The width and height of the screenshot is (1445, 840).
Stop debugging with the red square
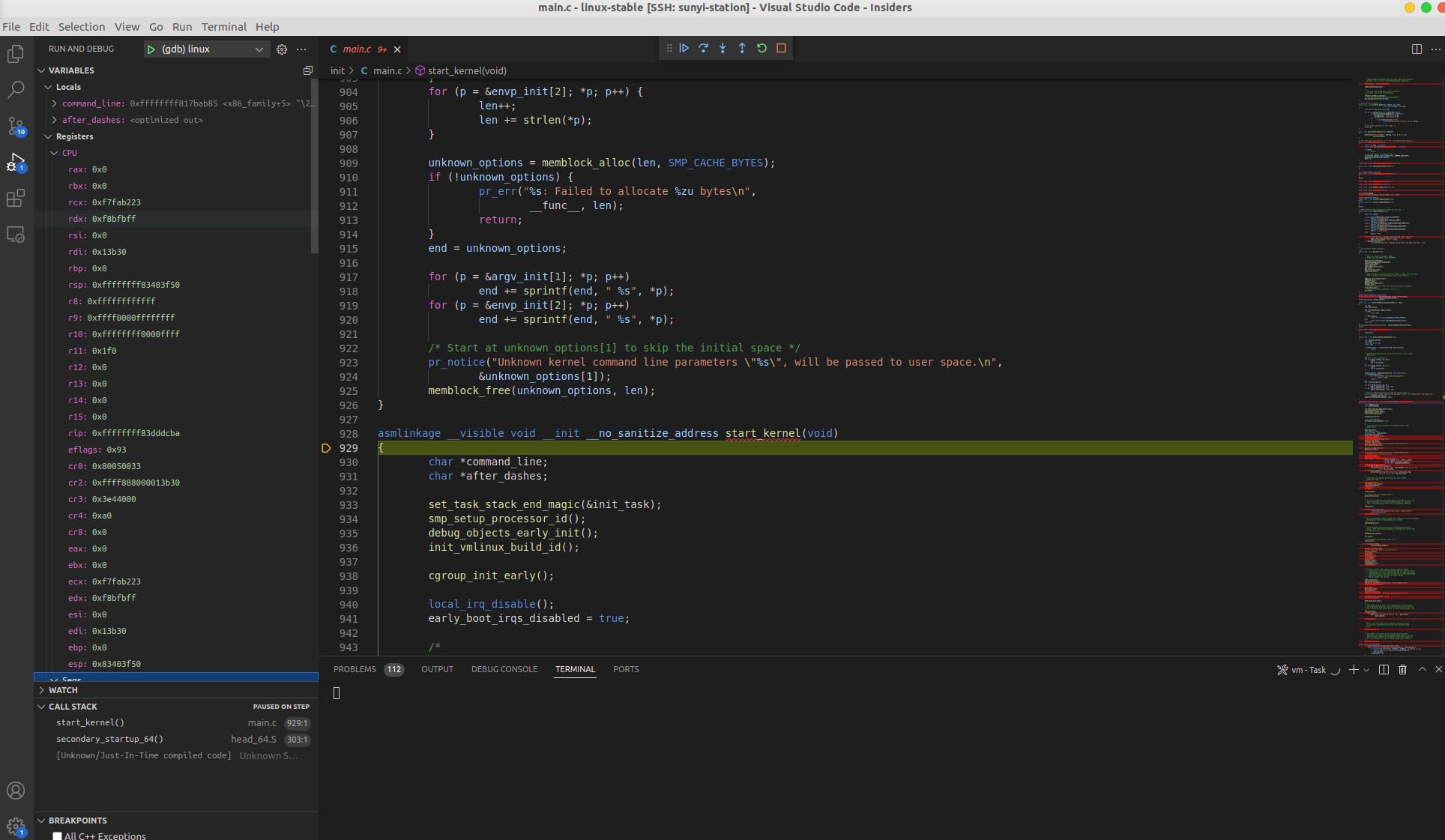(x=781, y=48)
